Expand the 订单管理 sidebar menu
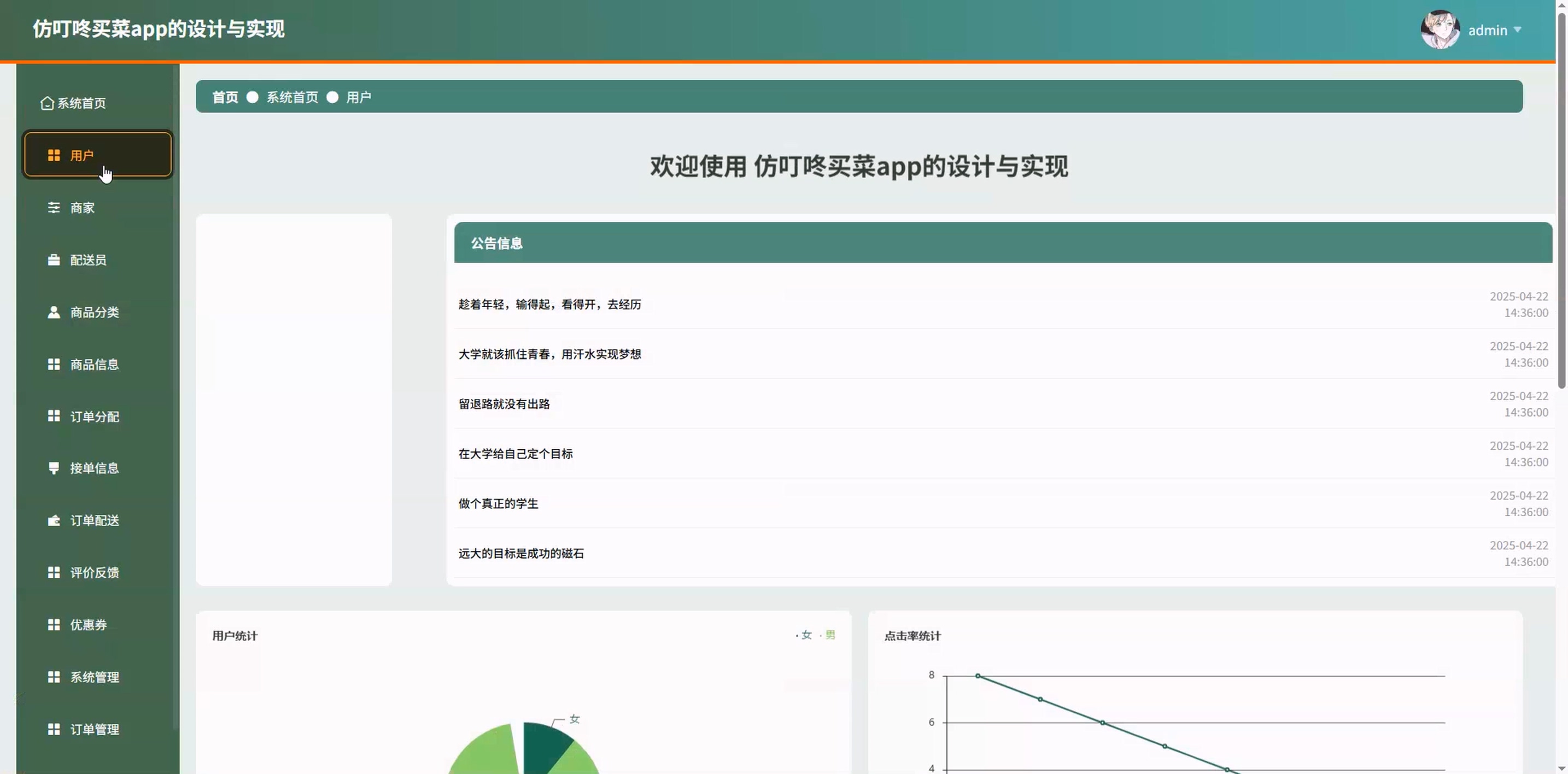The image size is (1568, 774). (x=95, y=730)
